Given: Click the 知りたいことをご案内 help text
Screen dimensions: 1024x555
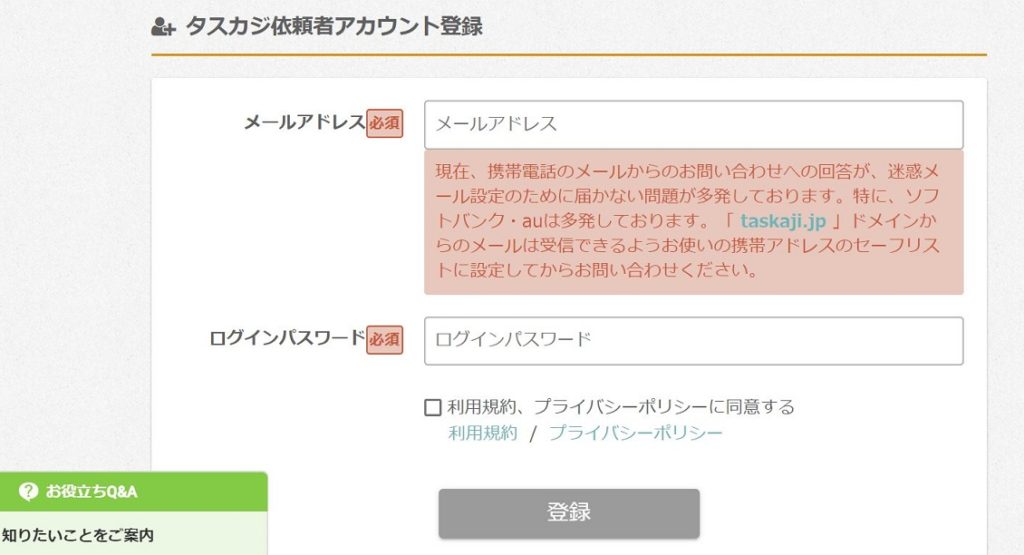Looking at the screenshot, I should pyautogui.click(x=78, y=535).
